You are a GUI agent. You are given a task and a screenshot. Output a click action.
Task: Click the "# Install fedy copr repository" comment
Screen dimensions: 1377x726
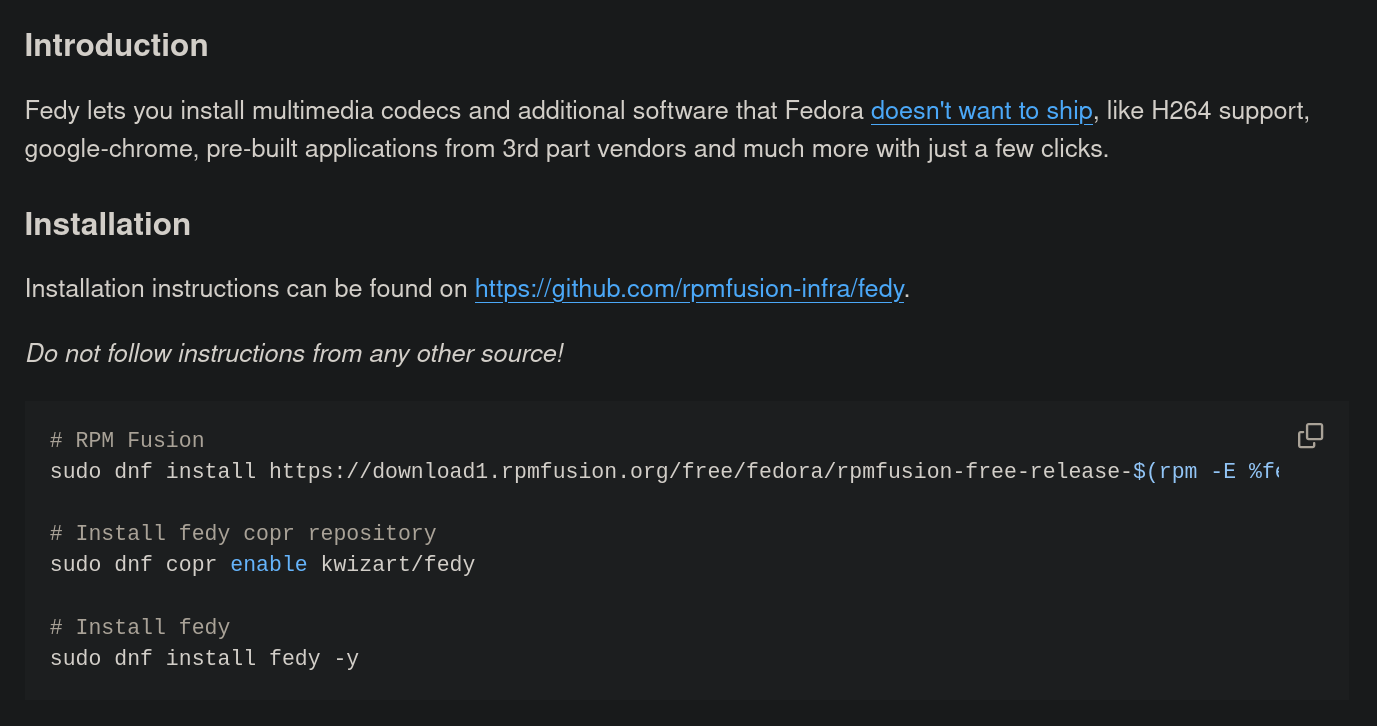243,533
